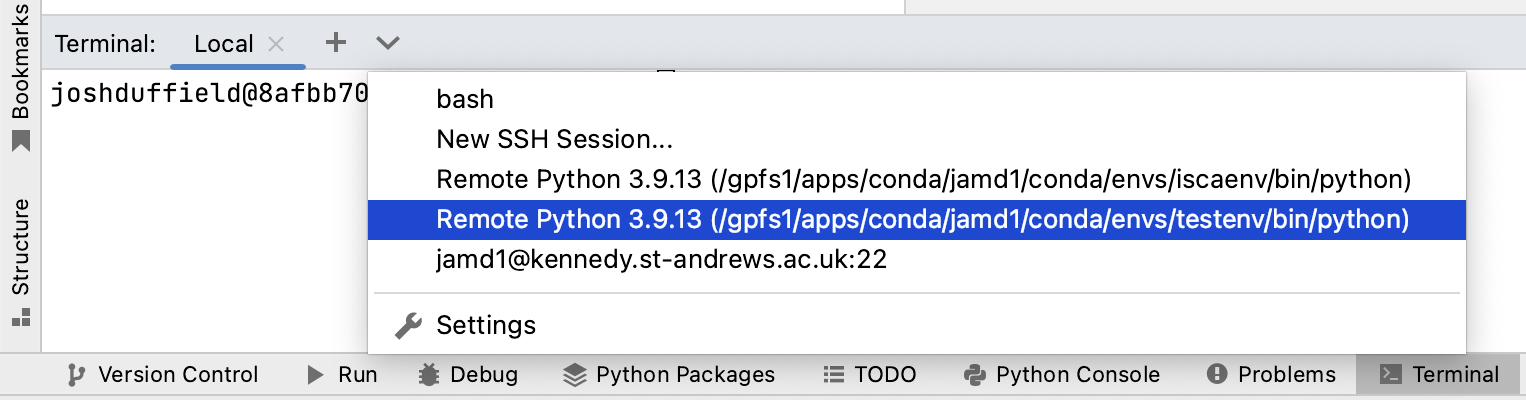Show the Problems tool window
This screenshot has height=400, width=1526.
(x=1271, y=375)
